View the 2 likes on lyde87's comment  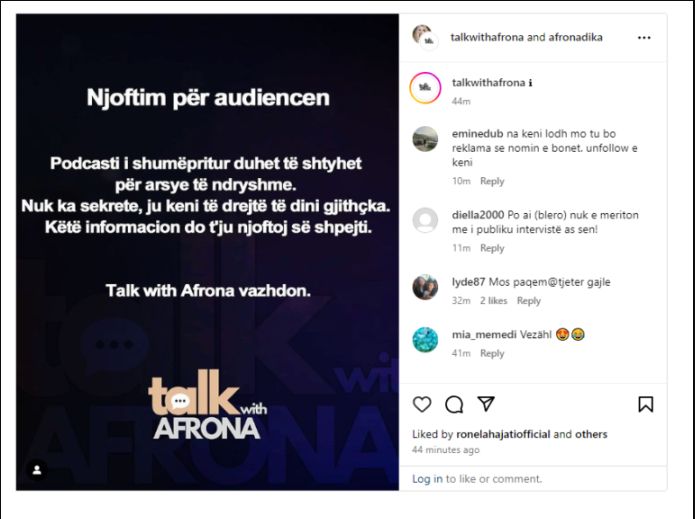(493, 301)
